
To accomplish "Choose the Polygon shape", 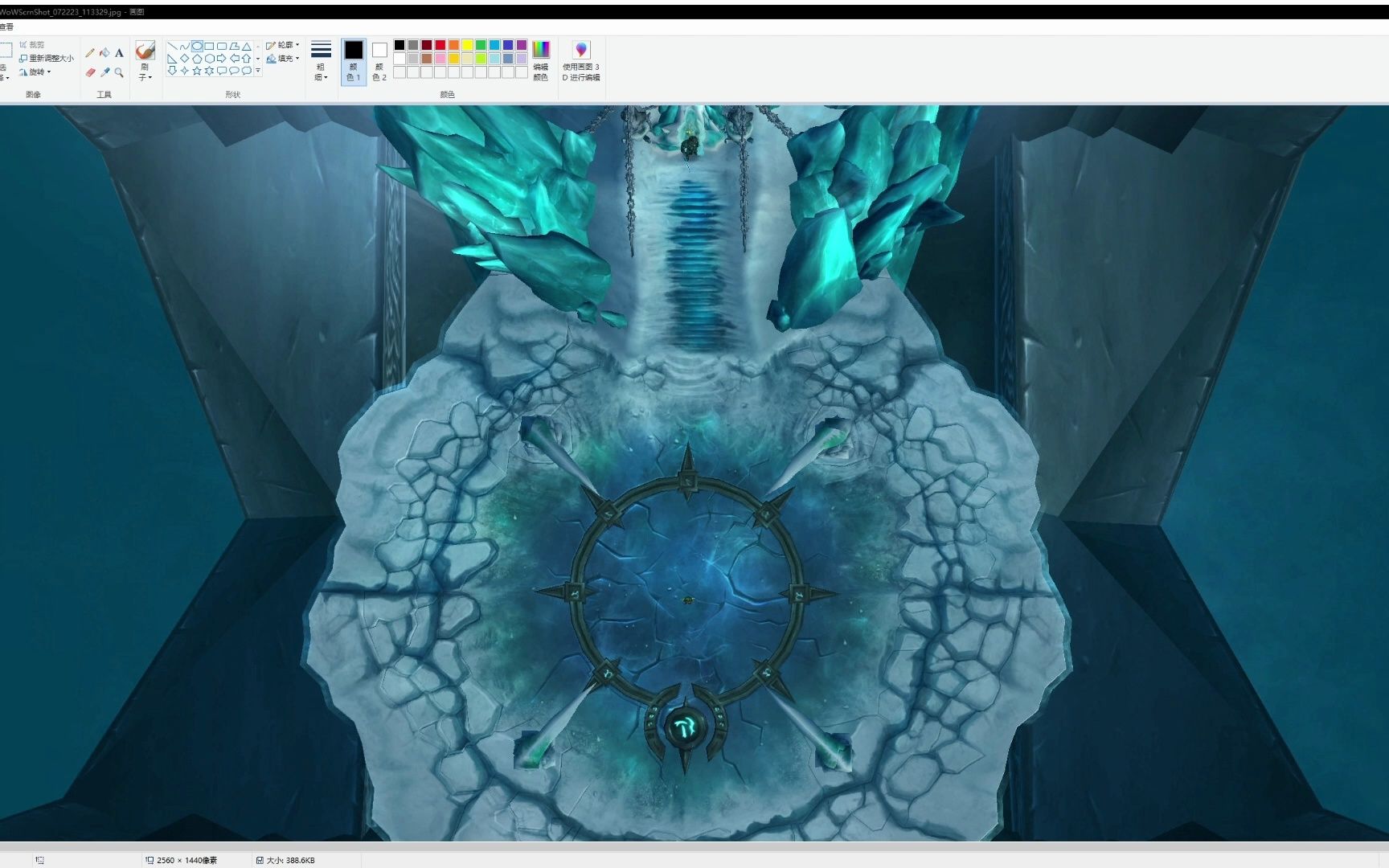I will [234, 47].
